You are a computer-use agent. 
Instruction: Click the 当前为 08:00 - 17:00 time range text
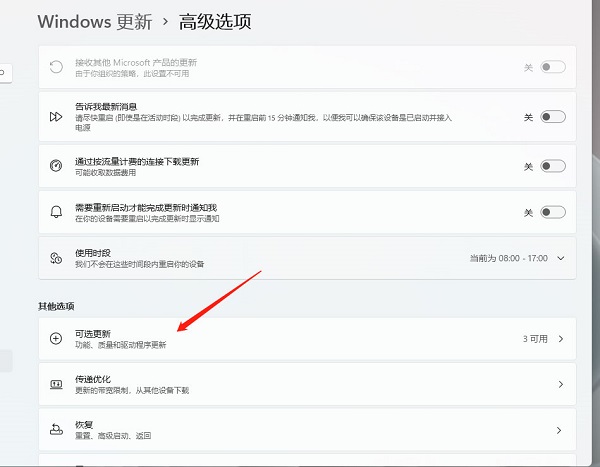click(508, 258)
